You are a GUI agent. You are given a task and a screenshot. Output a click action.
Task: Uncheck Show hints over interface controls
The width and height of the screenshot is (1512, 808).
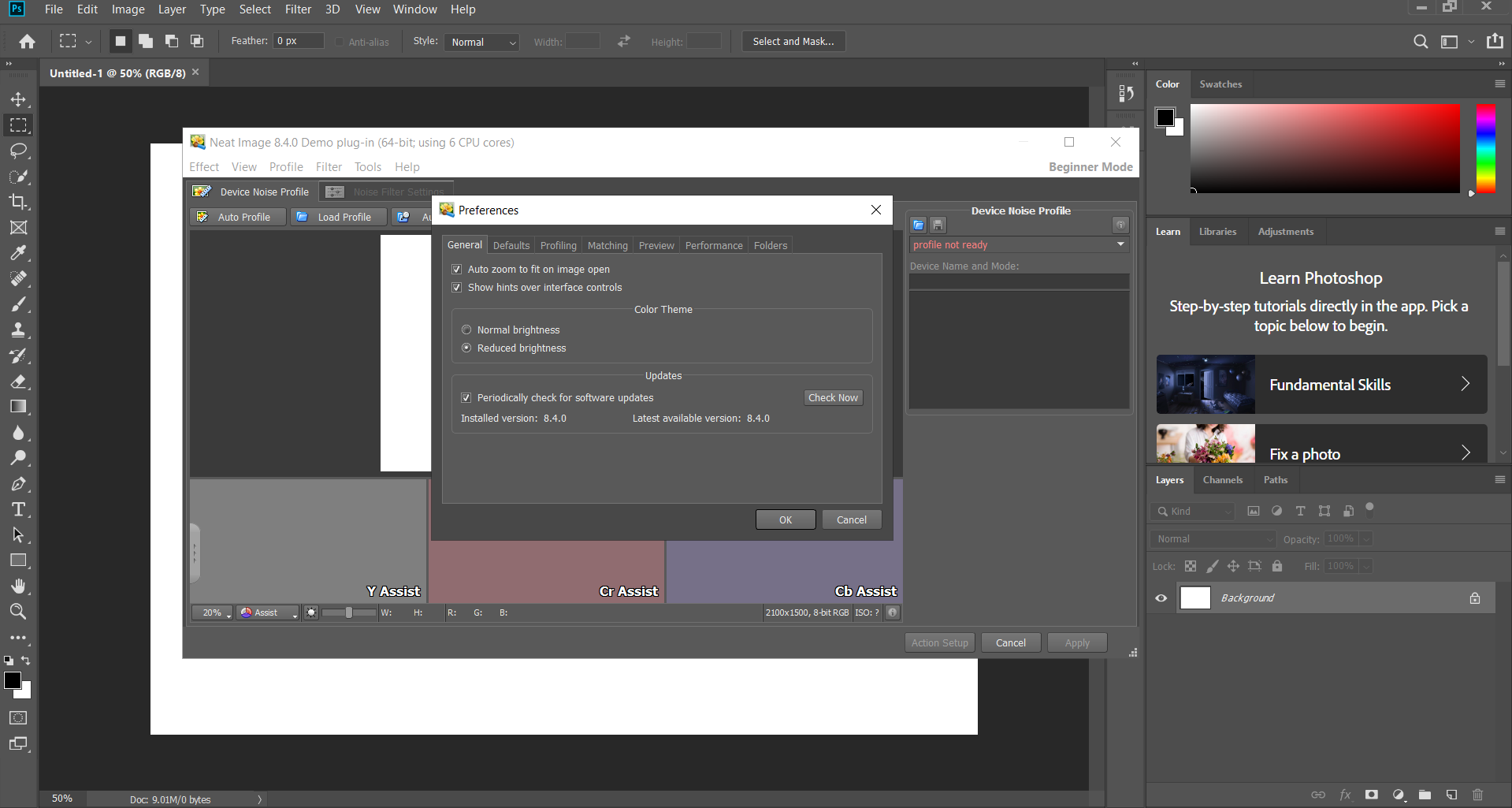(457, 288)
